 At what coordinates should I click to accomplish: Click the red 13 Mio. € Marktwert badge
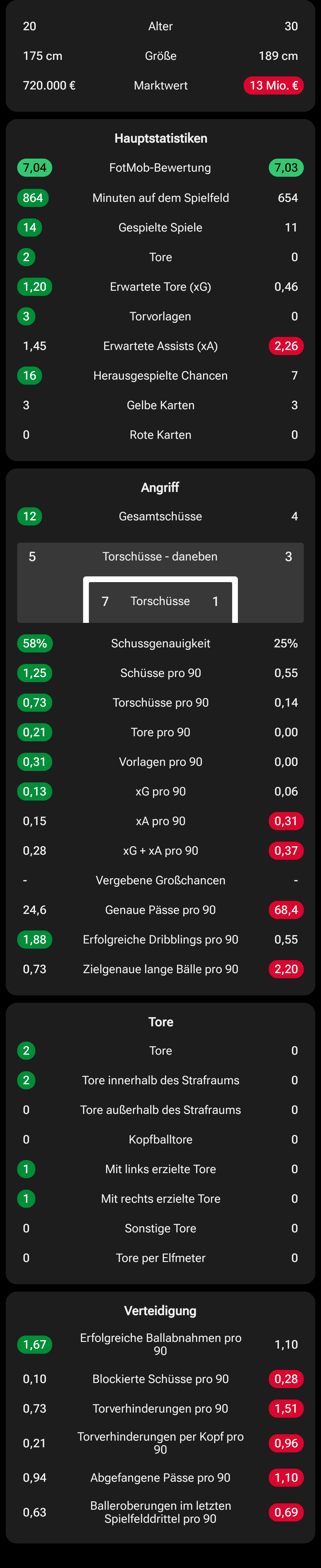(274, 85)
